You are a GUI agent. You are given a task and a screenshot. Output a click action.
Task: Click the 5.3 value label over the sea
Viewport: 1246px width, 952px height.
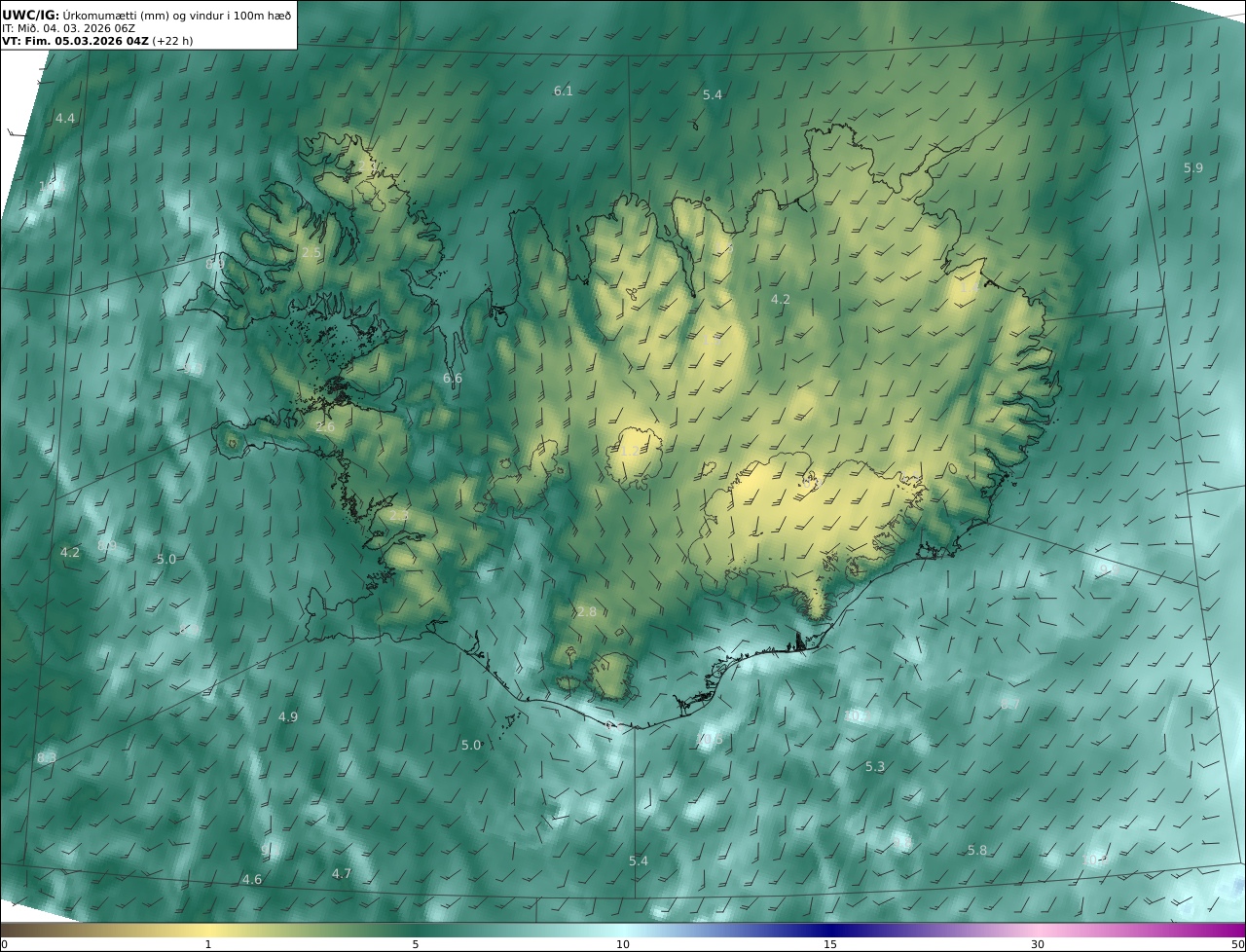pos(875,767)
